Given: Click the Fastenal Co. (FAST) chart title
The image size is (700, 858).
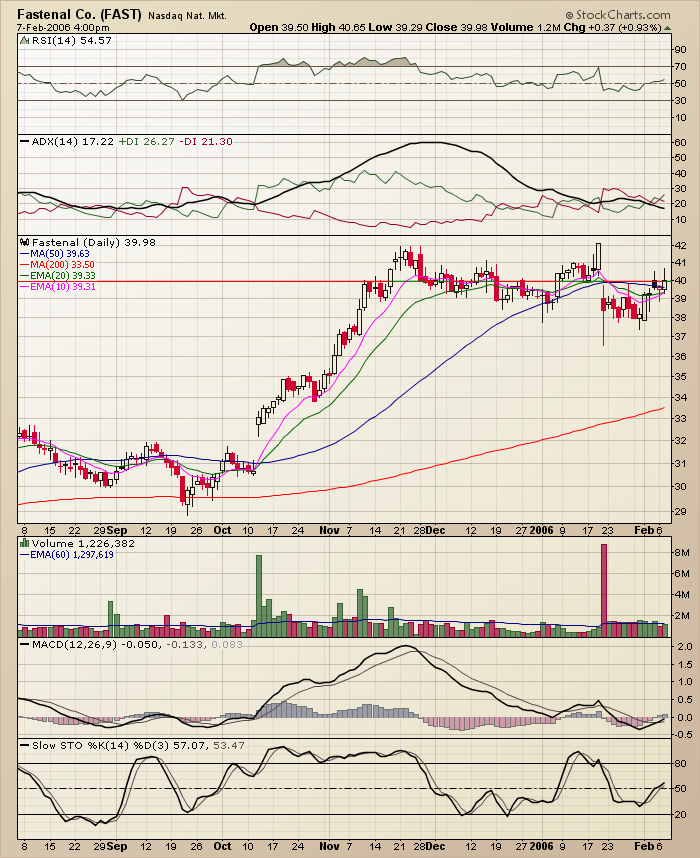Looking at the screenshot, I should 79,15.
